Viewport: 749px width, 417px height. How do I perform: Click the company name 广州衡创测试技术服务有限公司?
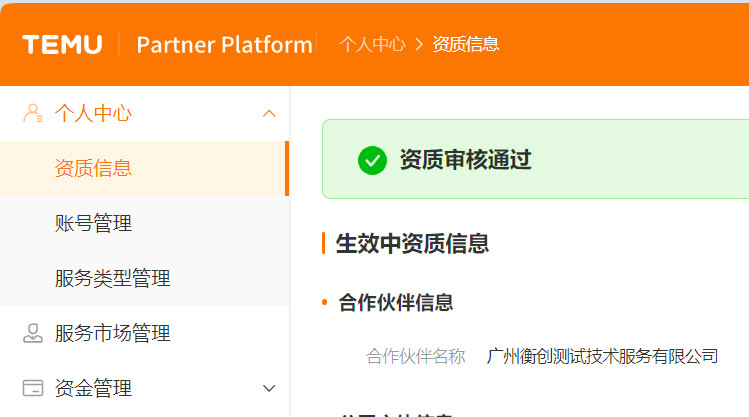602,356
